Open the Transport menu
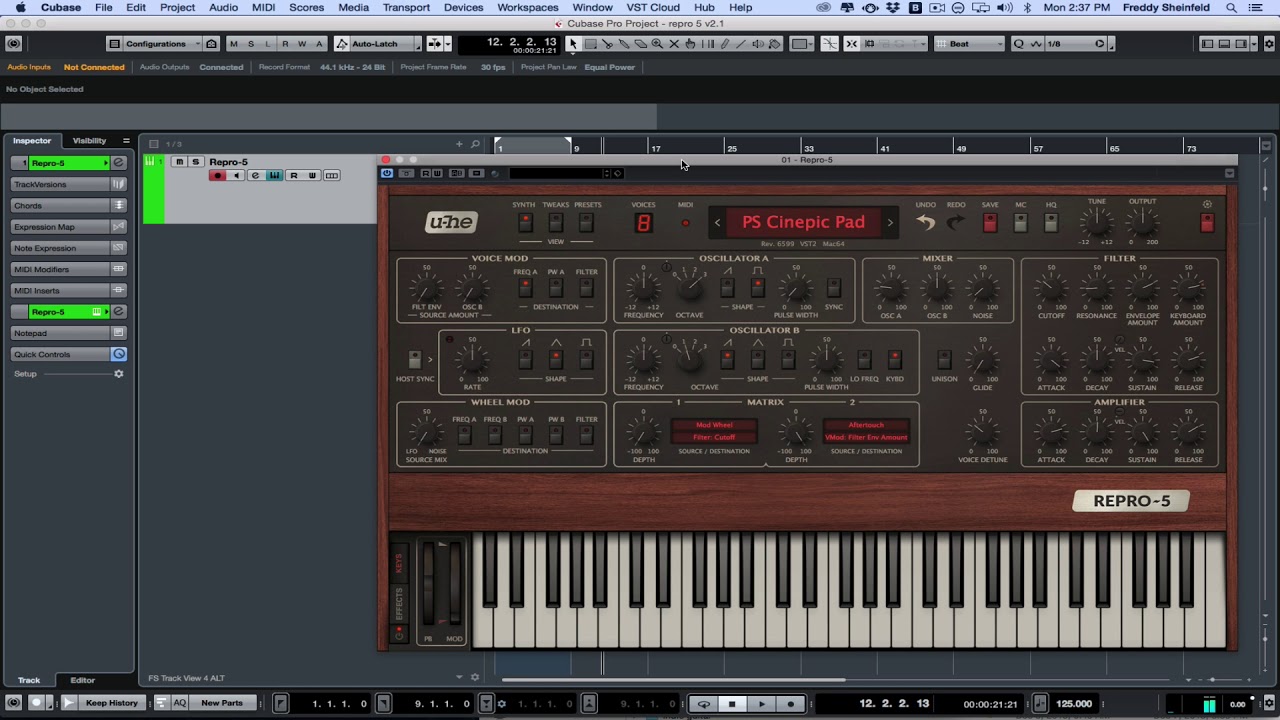Image resolution: width=1280 pixels, height=720 pixels. 406,8
